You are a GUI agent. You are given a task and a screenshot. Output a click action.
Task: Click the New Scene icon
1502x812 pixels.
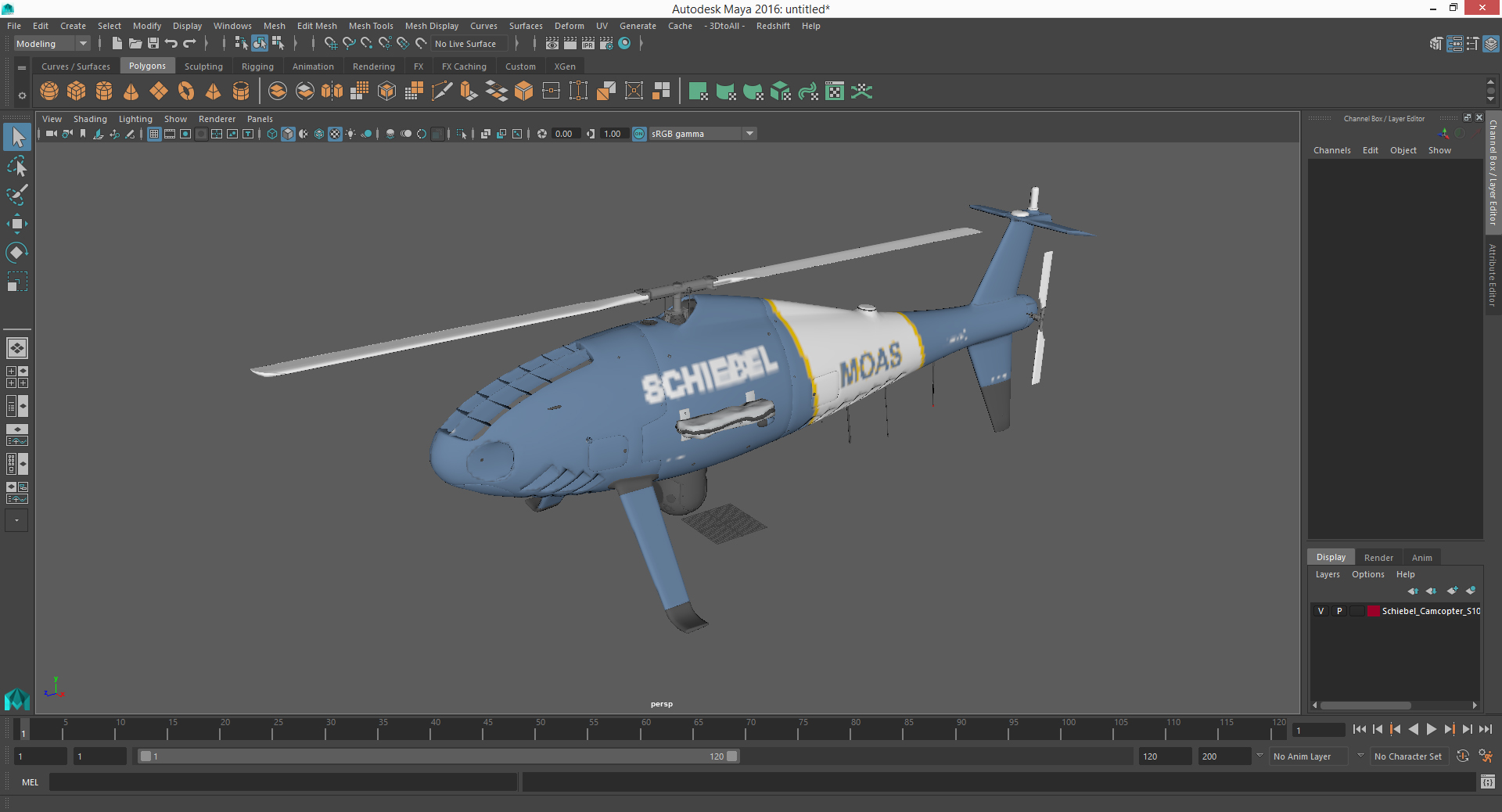(117, 44)
